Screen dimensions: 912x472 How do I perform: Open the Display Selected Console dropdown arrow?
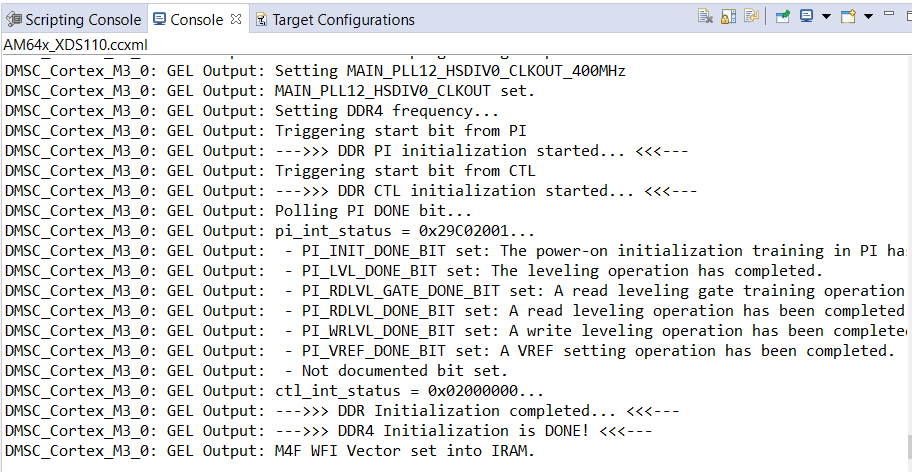pos(826,17)
